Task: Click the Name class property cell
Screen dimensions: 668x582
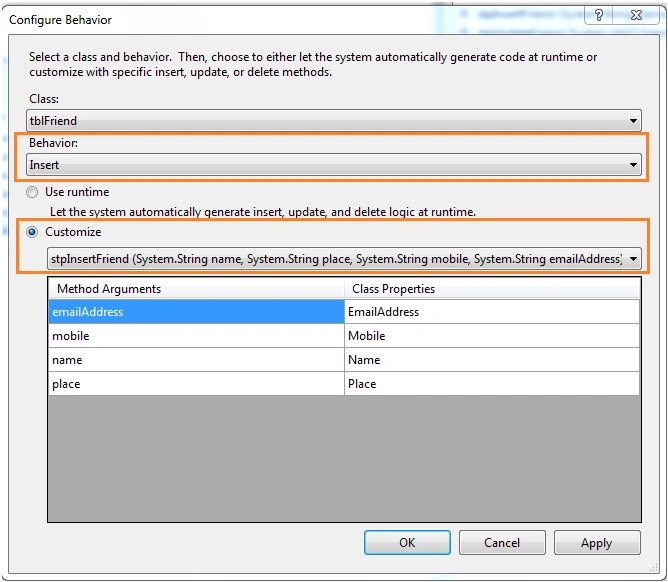Action: (492, 360)
